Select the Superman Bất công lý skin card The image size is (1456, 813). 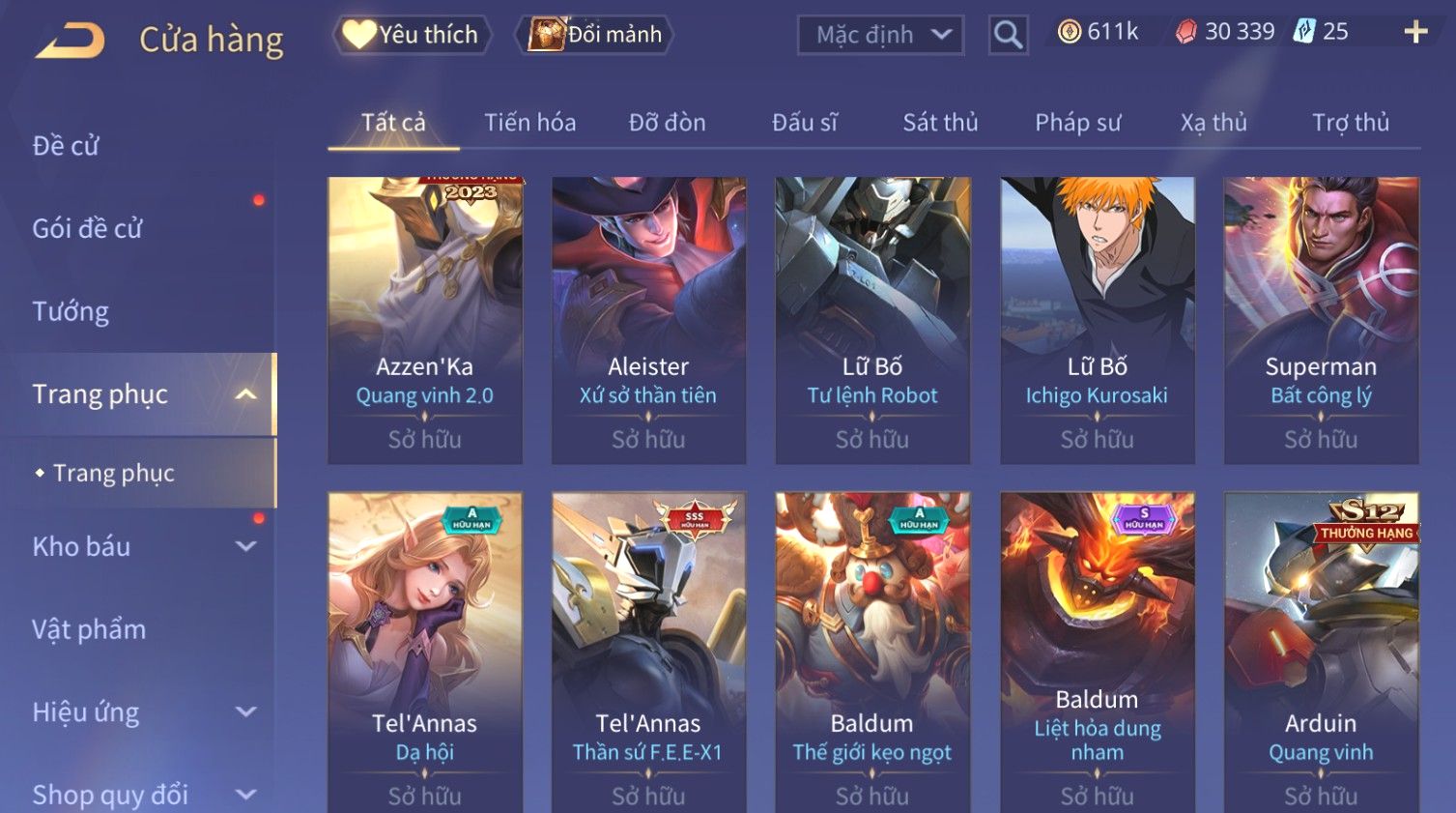1321,320
